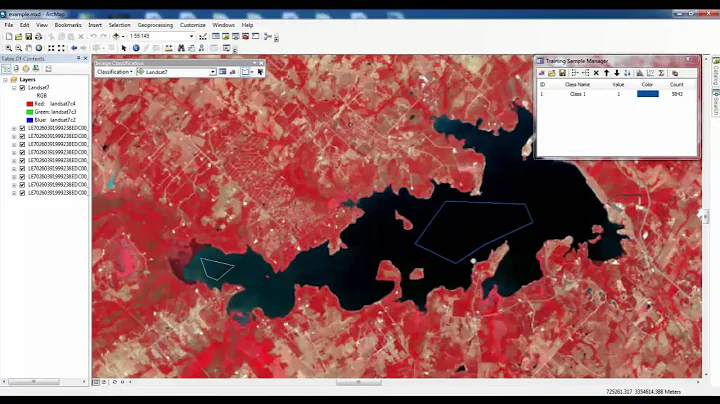Image resolution: width=720 pixels, height=404 pixels.
Task: Open the map scale dropdown
Action: coord(191,36)
